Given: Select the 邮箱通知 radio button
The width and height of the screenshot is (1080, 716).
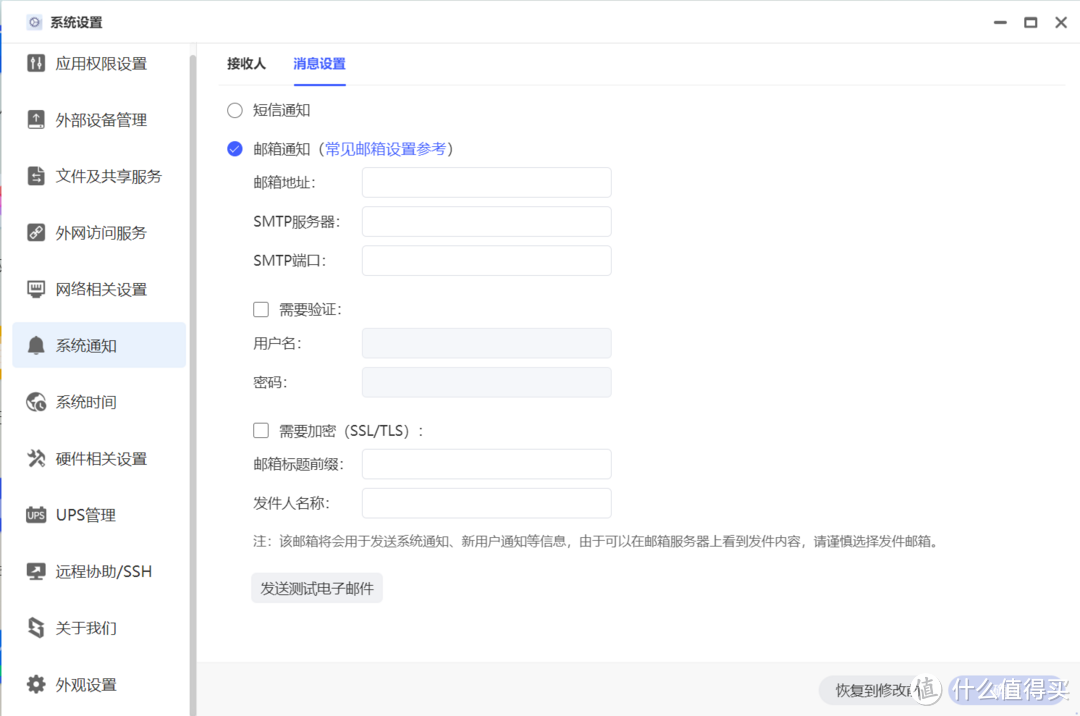Looking at the screenshot, I should (234, 148).
